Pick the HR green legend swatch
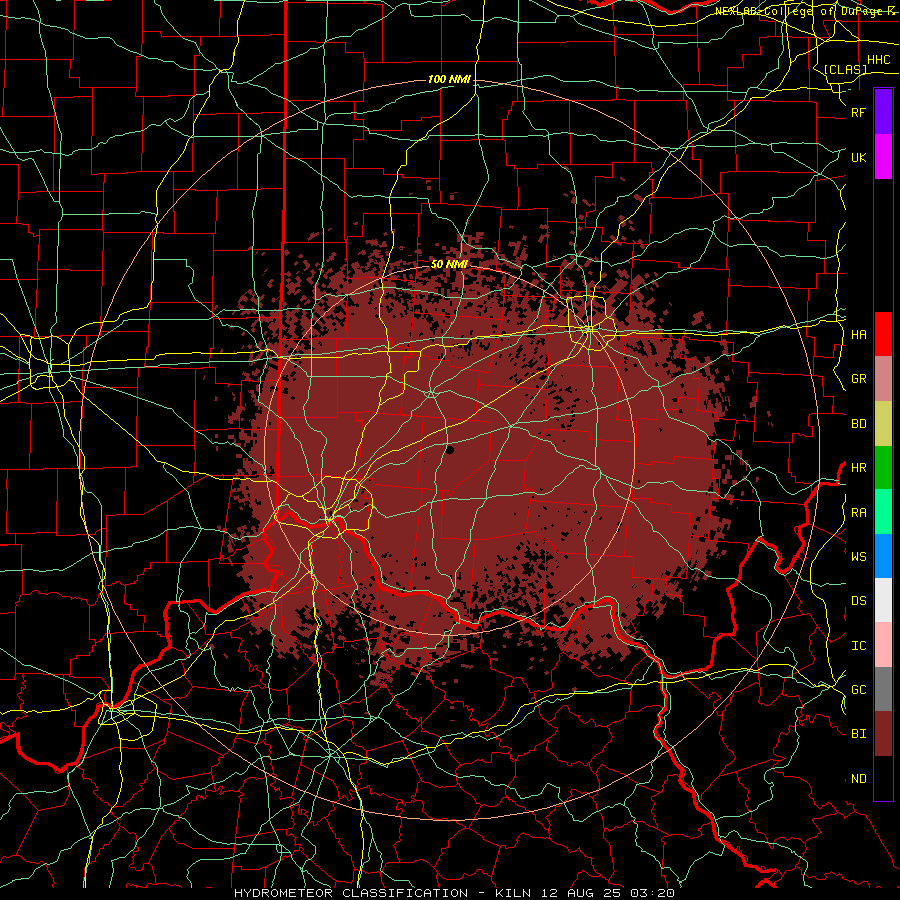 coord(883,468)
